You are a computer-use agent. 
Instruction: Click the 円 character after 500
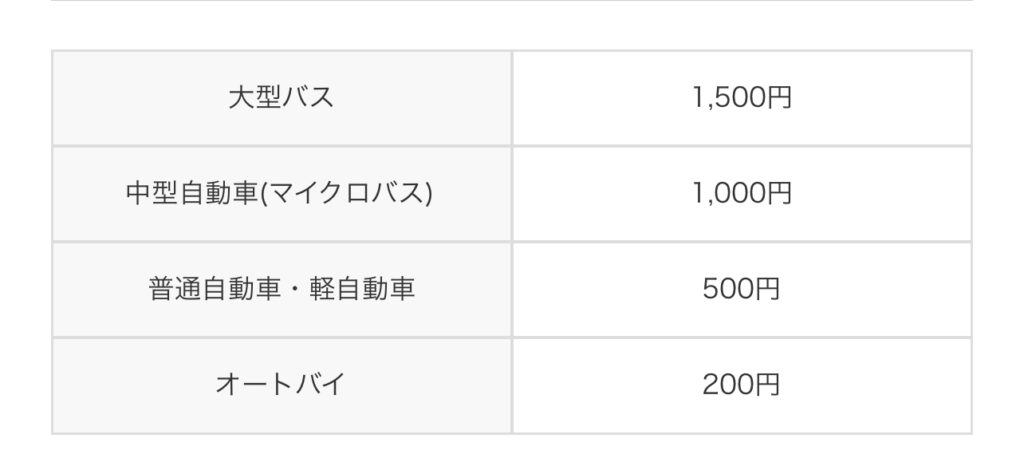[x=767, y=289]
